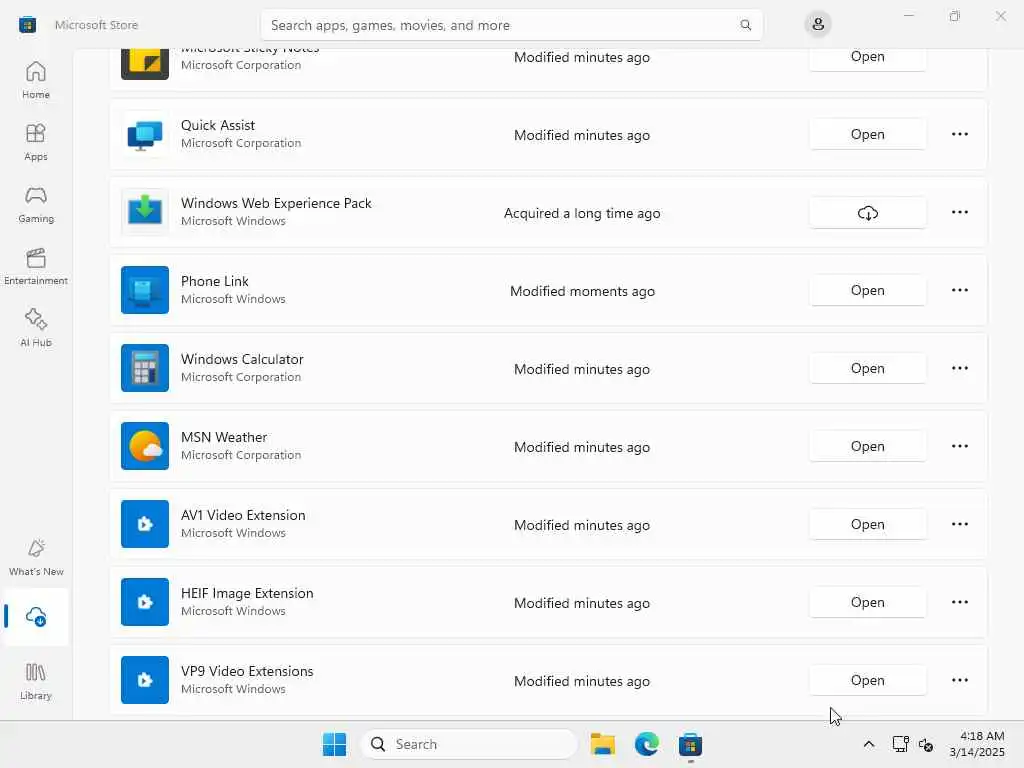Click the Phone Link app name

tap(215, 281)
